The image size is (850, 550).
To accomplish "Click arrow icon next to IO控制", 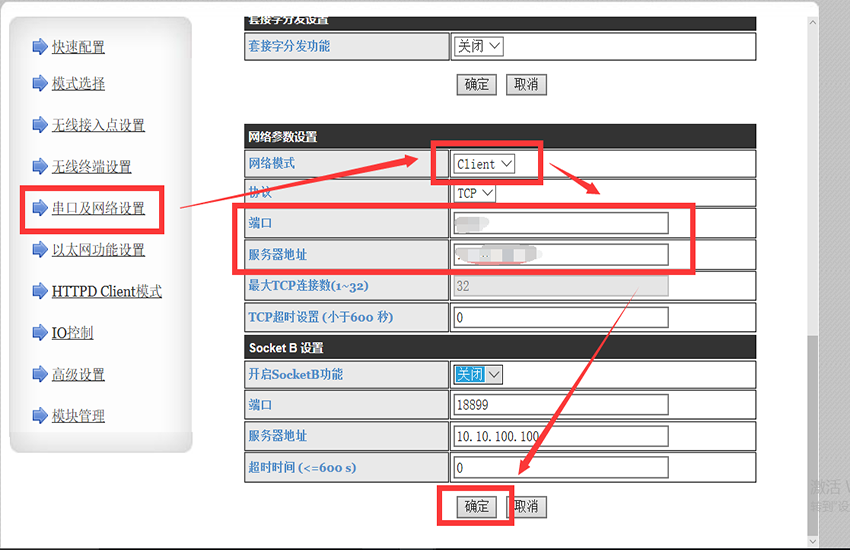I will point(39,333).
